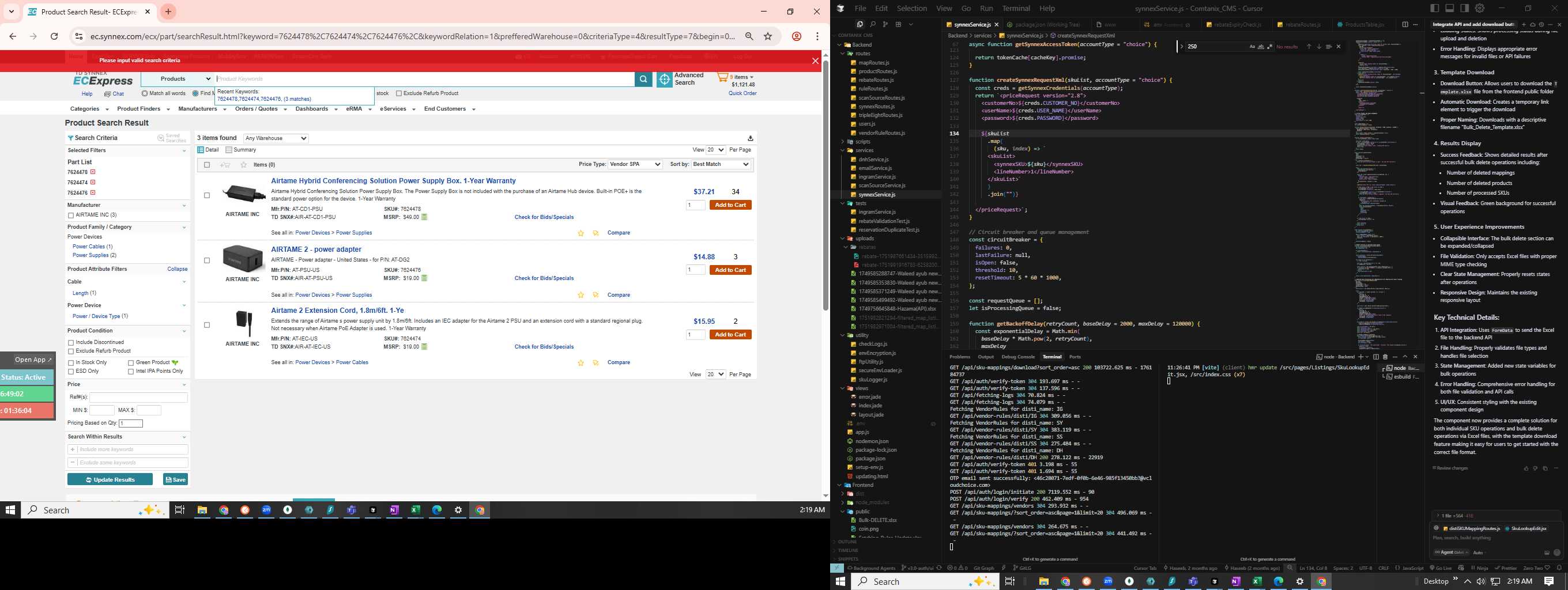
Task: Toggle Match Case in Cursor find widget
Action: click(1252, 47)
